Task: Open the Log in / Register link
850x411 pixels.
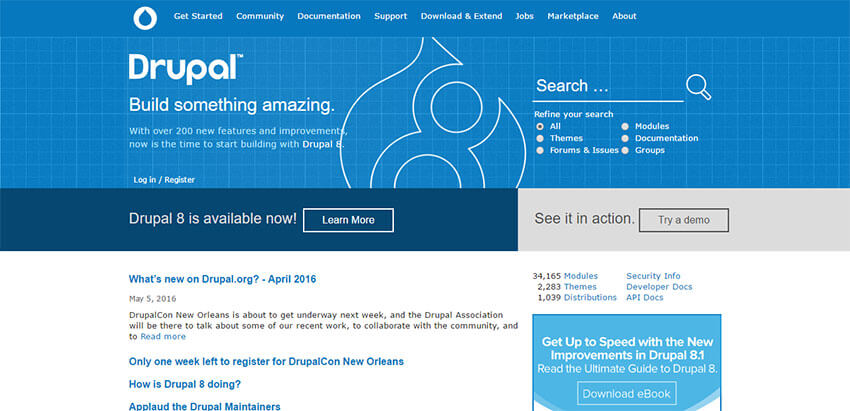Action: click(164, 180)
